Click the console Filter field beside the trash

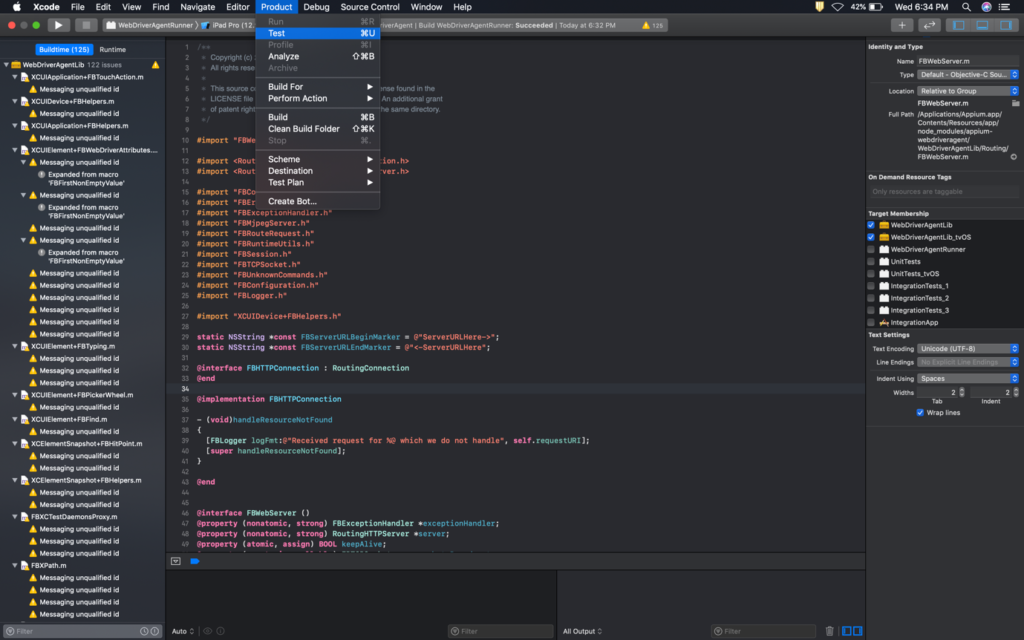point(763,632)
